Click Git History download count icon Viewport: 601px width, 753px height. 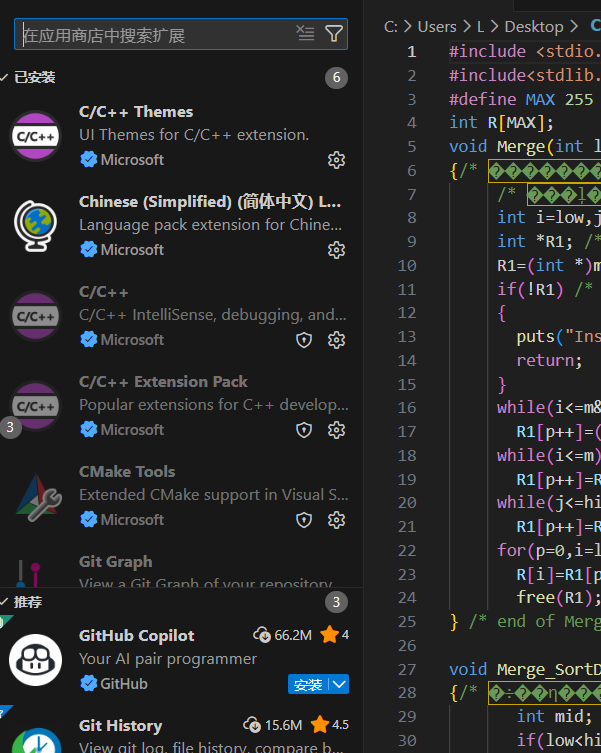(x=252, y=725)
